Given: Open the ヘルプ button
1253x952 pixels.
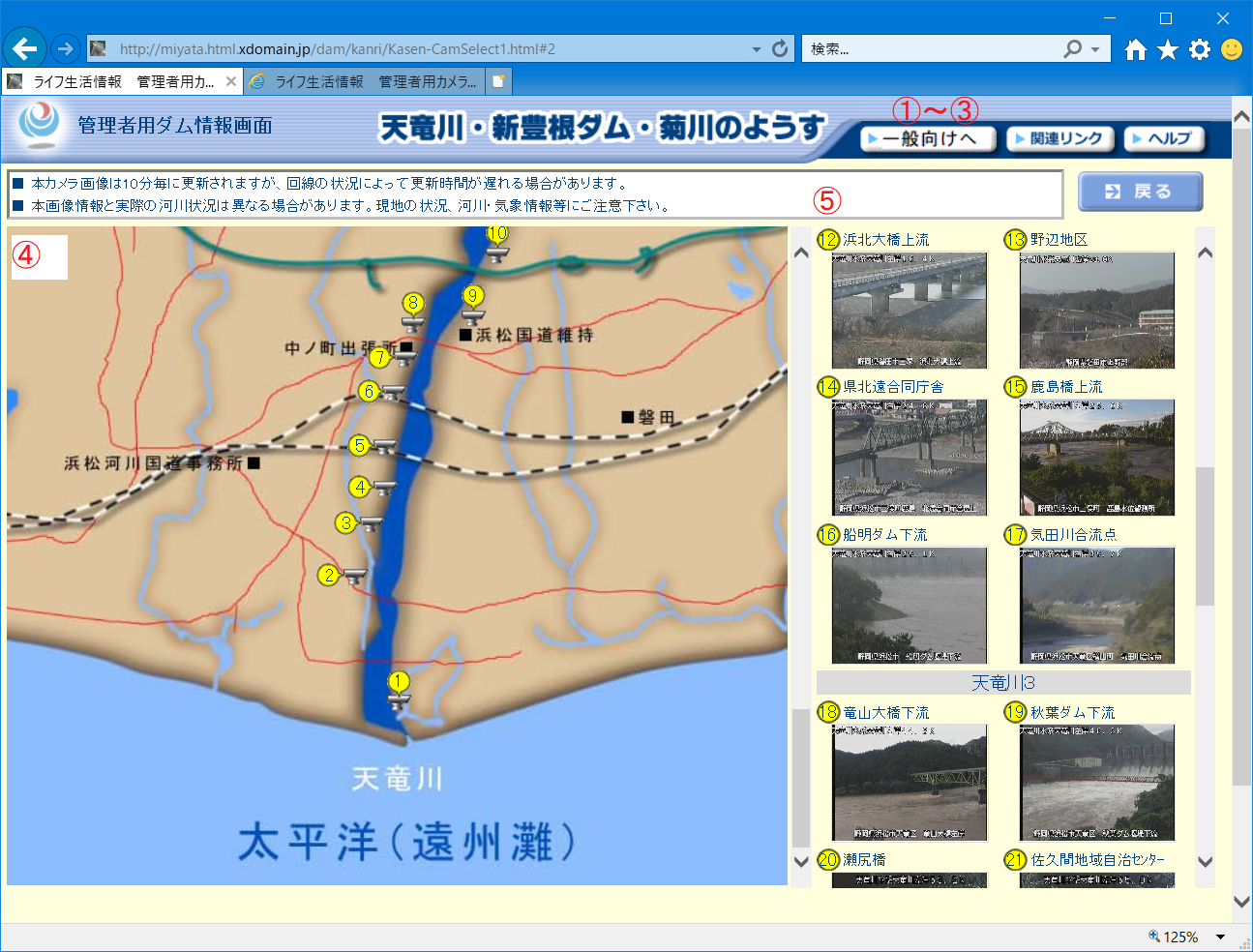Looking at the screenshot, I should click(x=1163, y=139).
